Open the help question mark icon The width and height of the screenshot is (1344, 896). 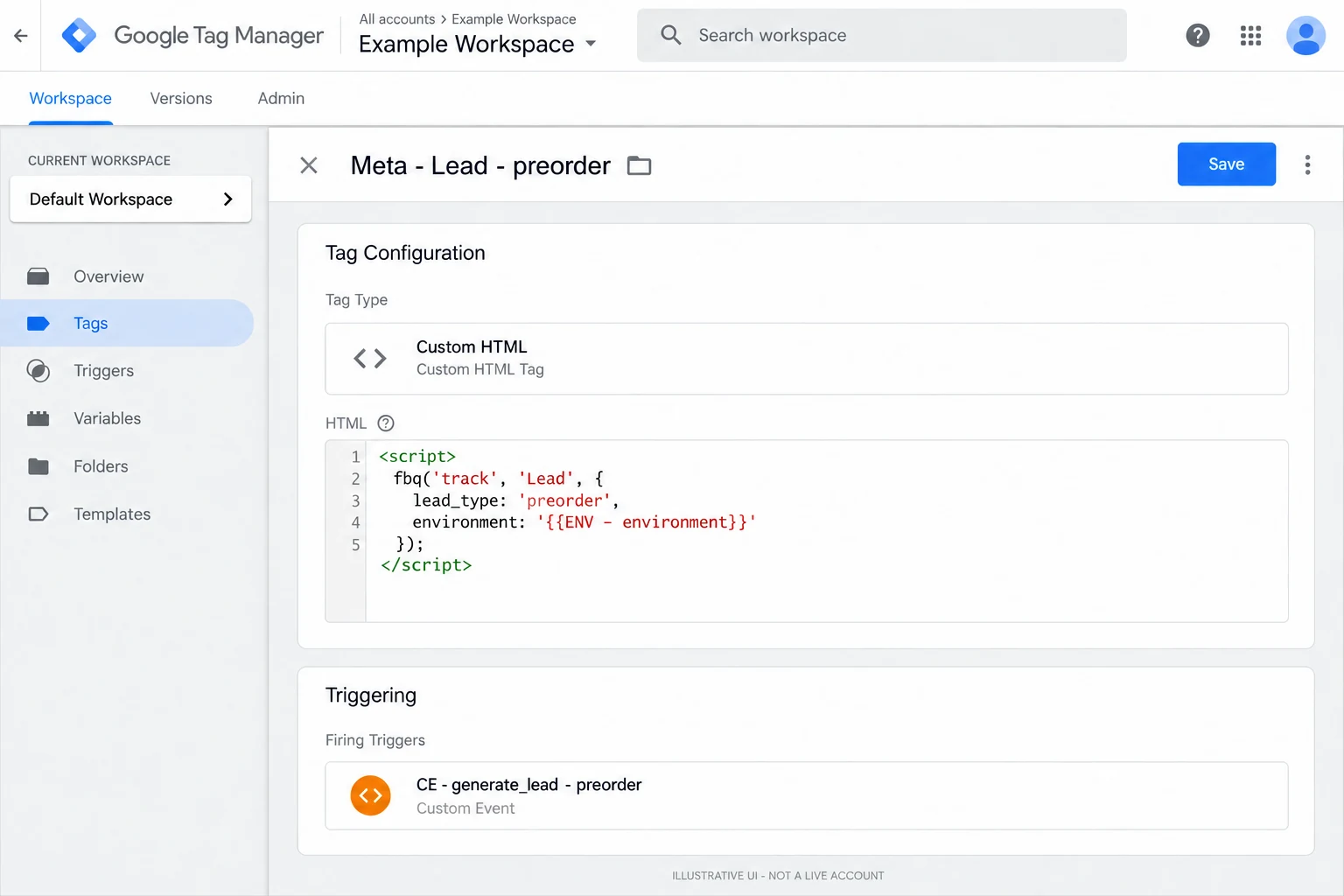1198,36
